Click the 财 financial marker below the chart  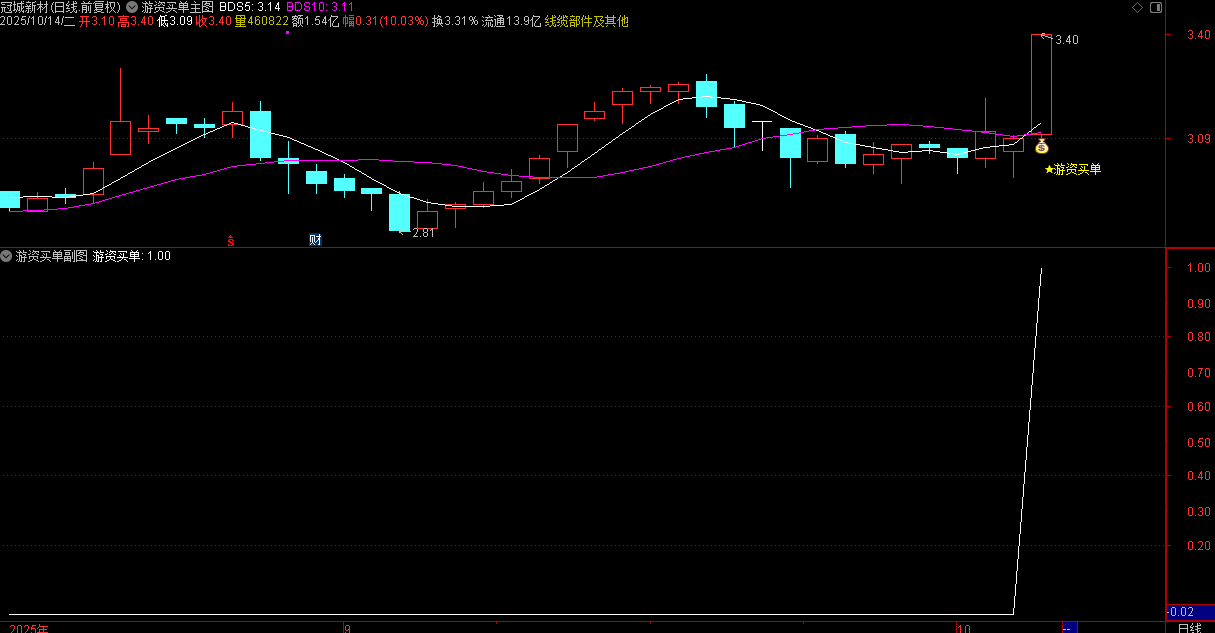tap(315, 240)
